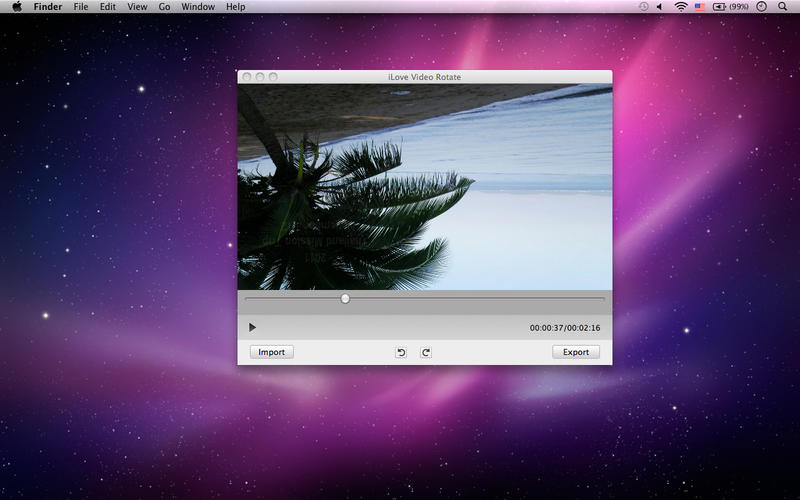Open the File menu

81,7
